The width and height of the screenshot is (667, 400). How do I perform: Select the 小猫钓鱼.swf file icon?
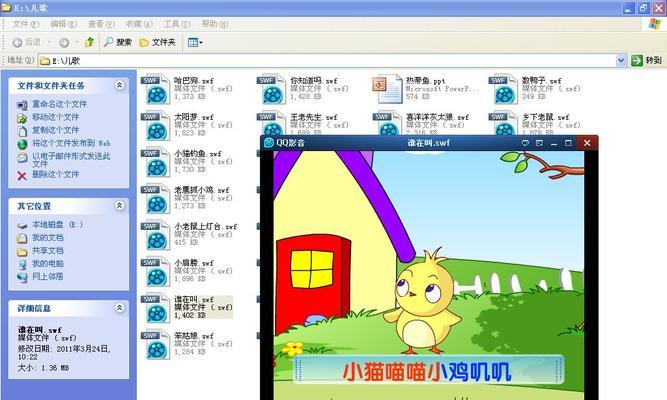click(x=155, y=163)
